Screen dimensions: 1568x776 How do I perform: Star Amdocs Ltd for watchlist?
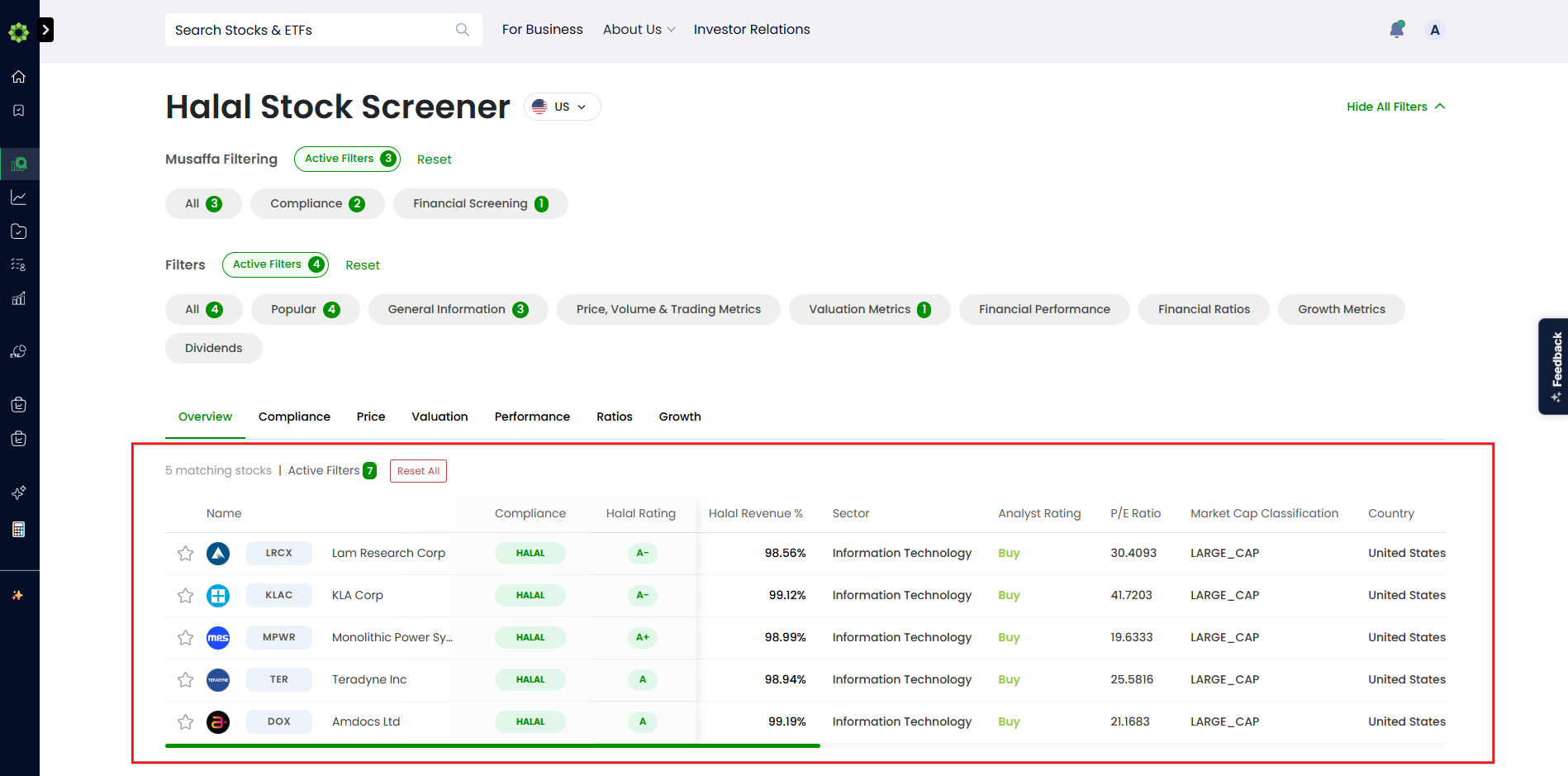coord(186,722)
